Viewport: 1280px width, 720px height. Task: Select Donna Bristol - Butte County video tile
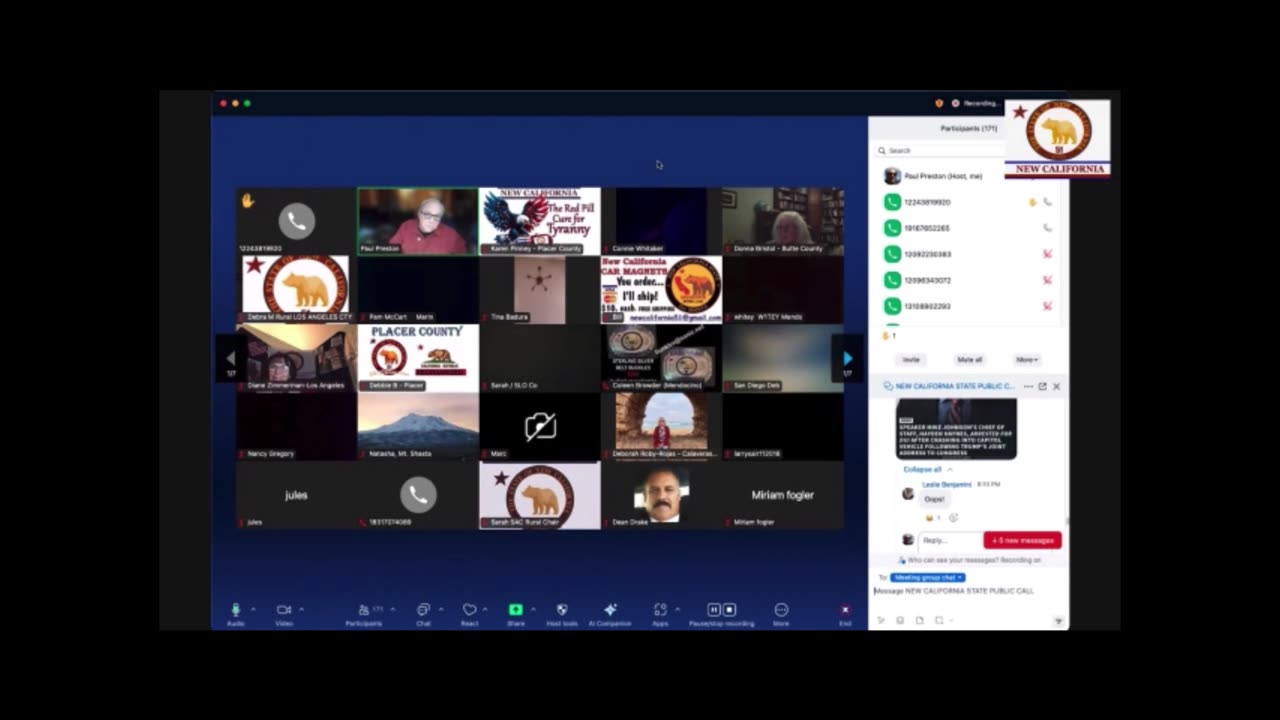(x=783, y=221)
